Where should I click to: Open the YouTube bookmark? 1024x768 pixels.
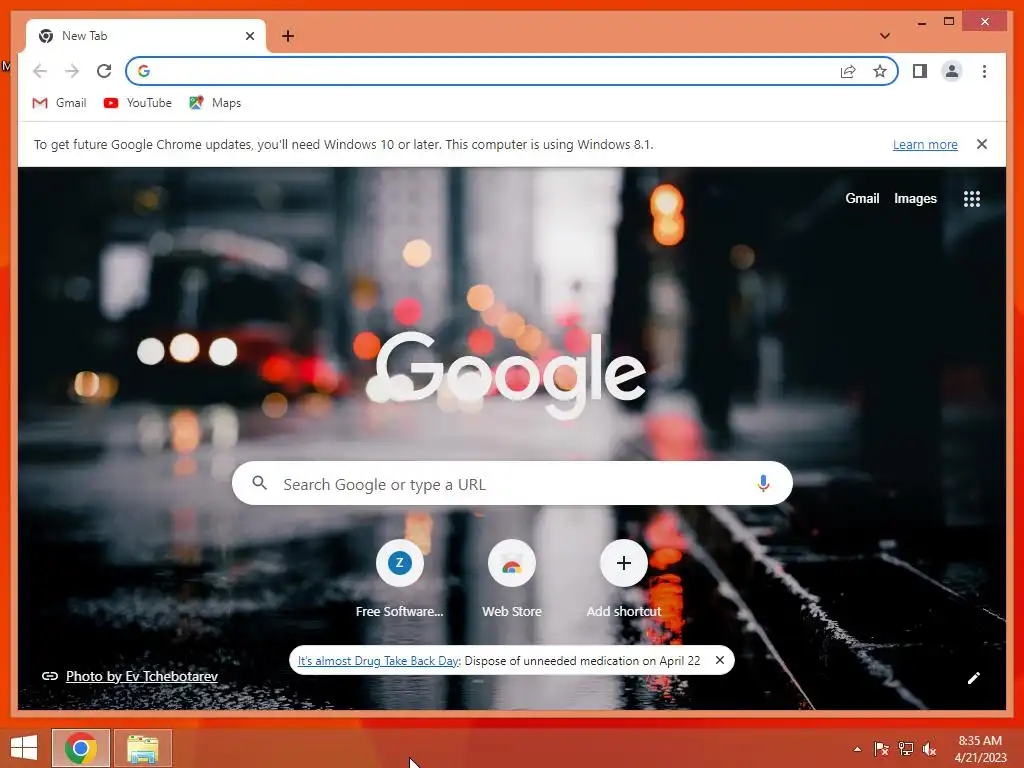coord(138,103)
